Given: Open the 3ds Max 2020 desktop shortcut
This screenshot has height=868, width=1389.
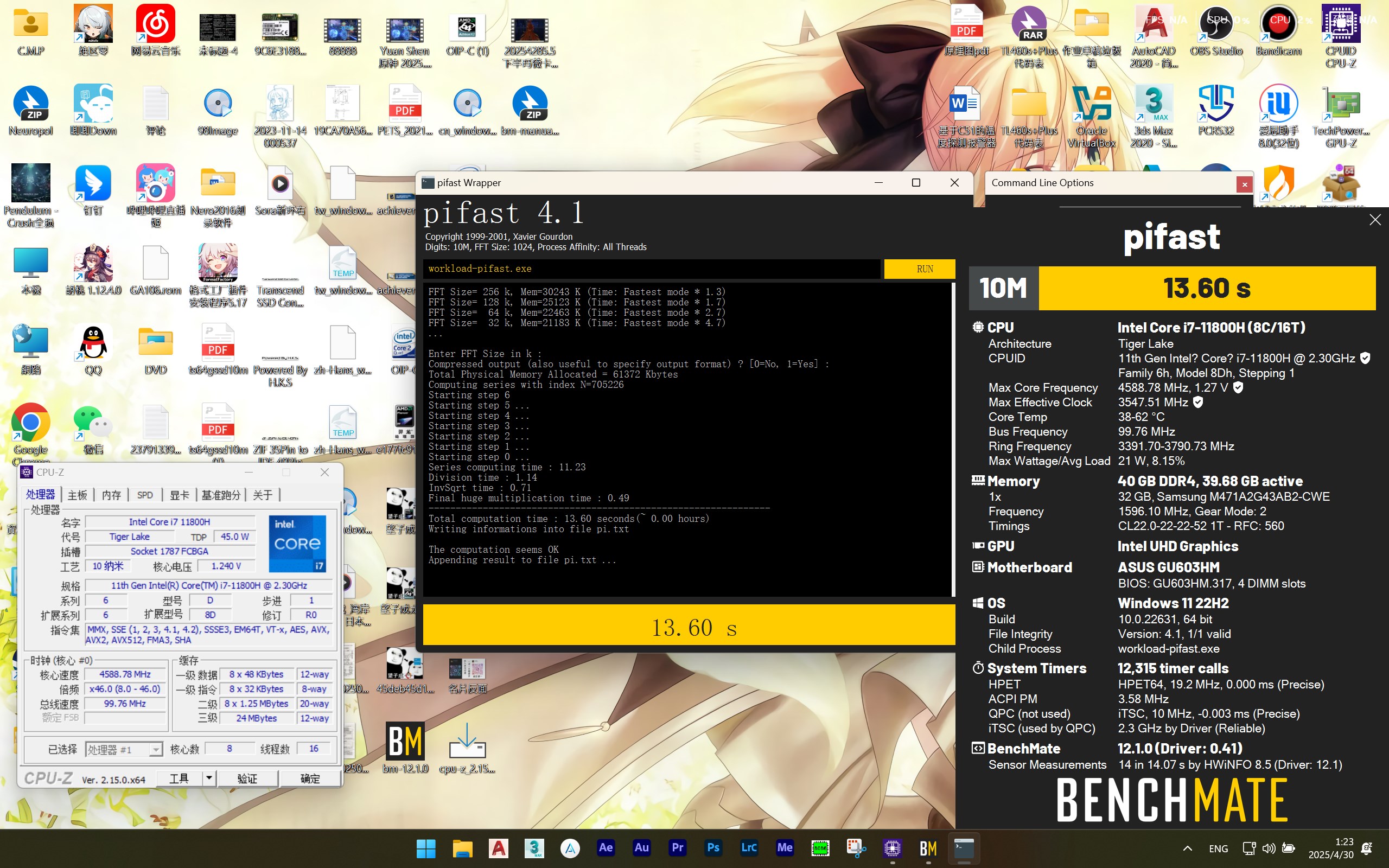Looking at the screenshot, I should tap(1154, 117).
